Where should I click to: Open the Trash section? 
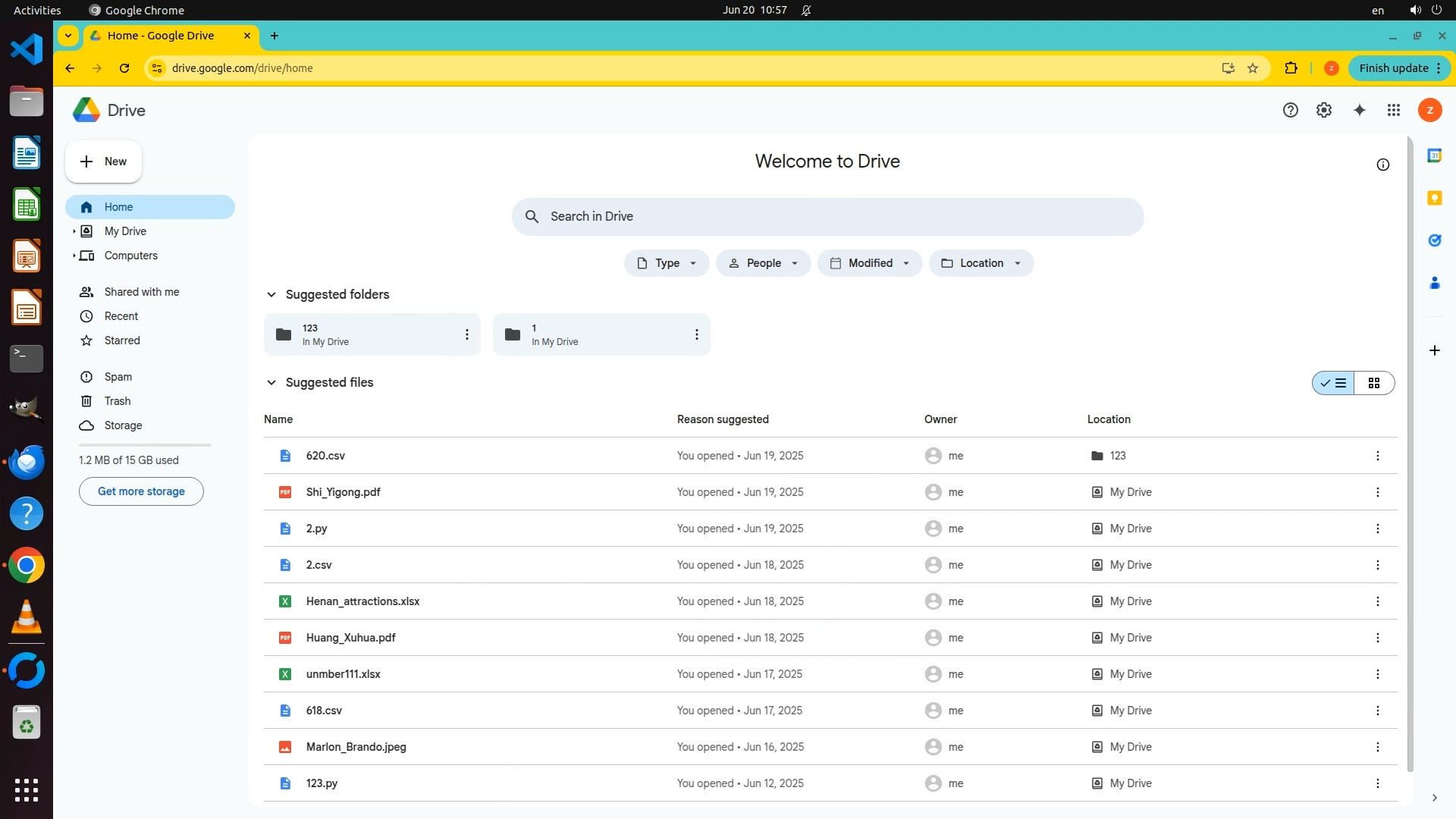tap(117, 401)
